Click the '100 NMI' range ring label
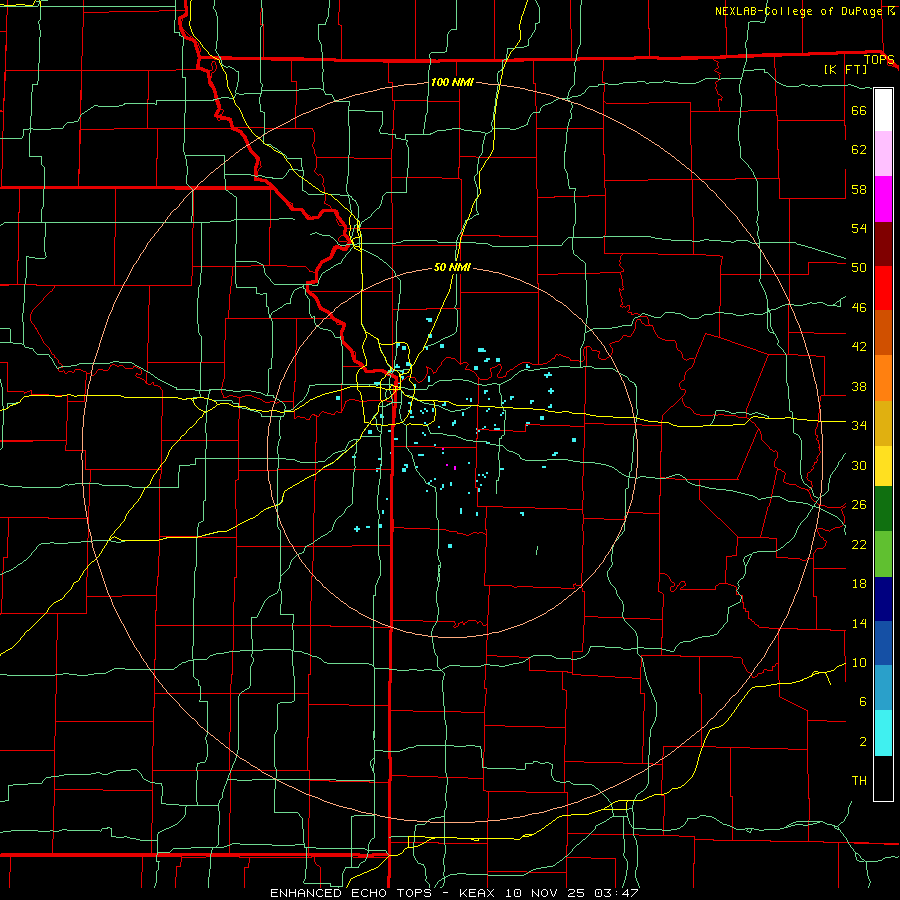This screenshot has width=900, height=900. tap(452, 82)
